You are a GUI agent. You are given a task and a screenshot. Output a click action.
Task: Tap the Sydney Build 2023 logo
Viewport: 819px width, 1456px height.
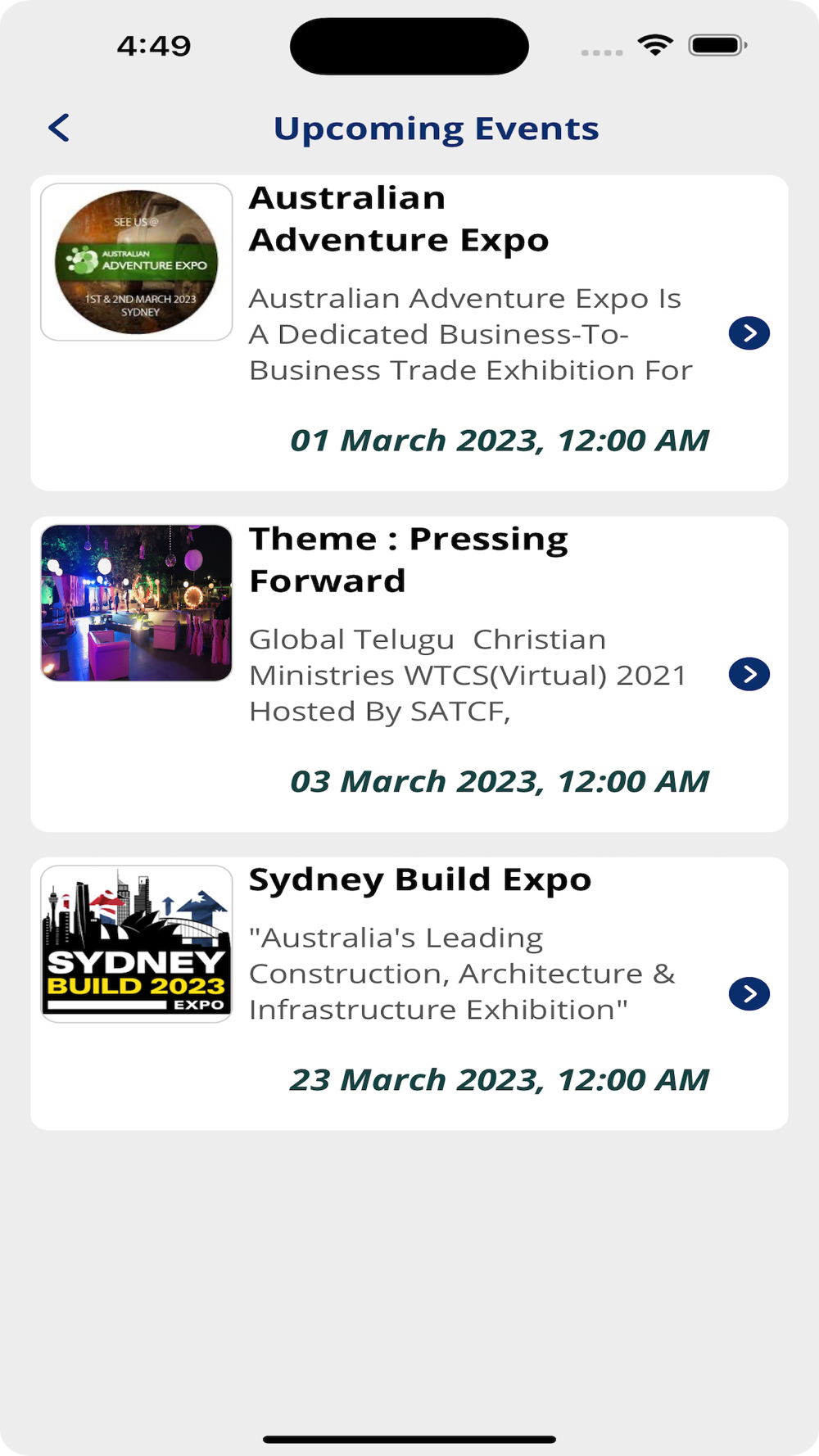137,943
